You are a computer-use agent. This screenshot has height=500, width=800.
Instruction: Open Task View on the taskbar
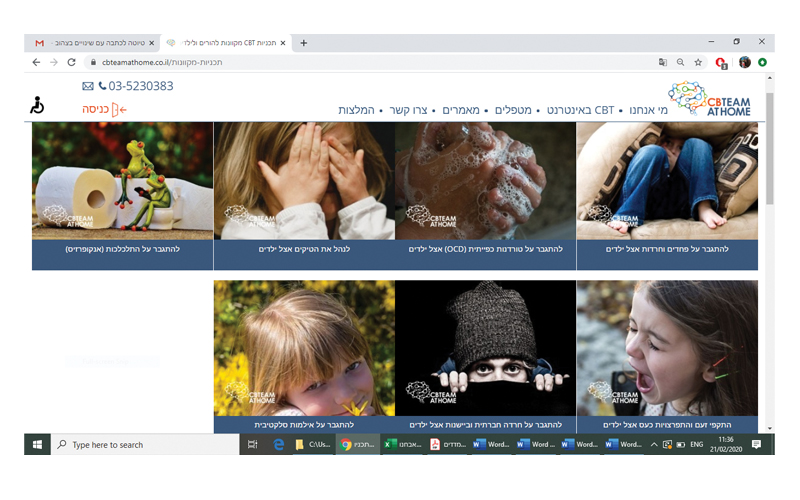point(252,444)
